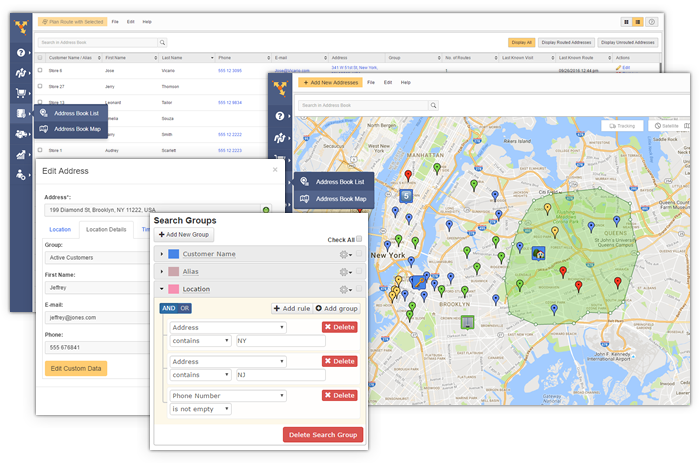700x463 pixels.
Task: Click the blue Customer Name color swatch
Action: [x=174, y=254]
